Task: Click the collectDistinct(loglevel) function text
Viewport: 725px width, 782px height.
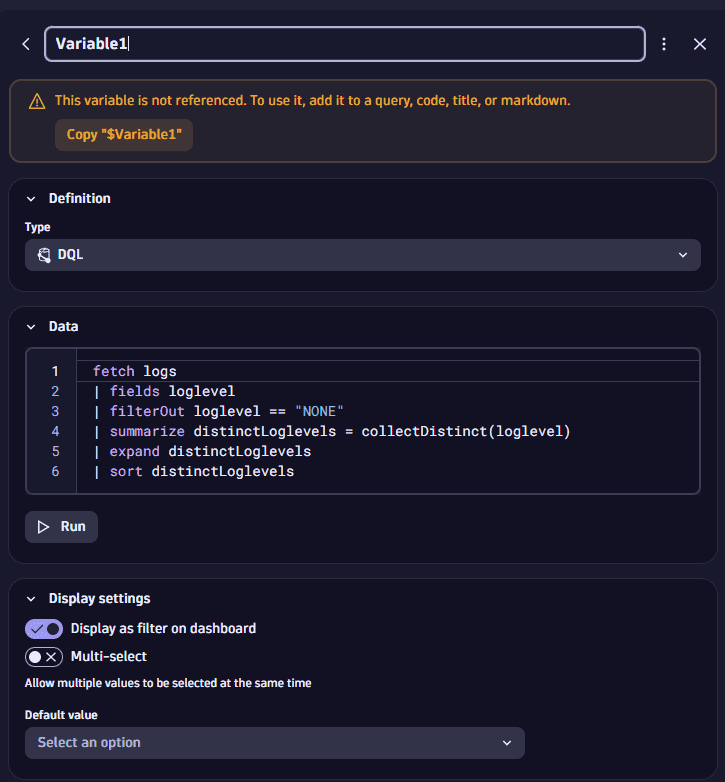Action: coord(466,431)
